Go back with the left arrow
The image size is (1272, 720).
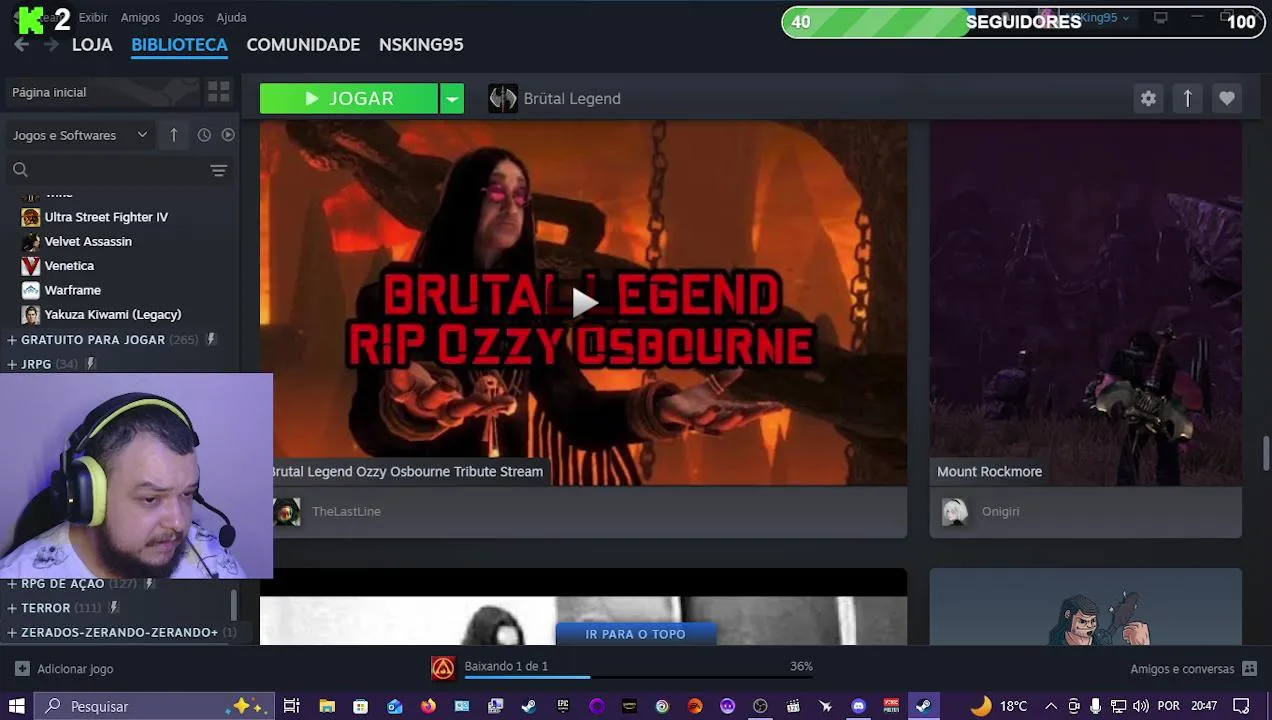point(22,45)
